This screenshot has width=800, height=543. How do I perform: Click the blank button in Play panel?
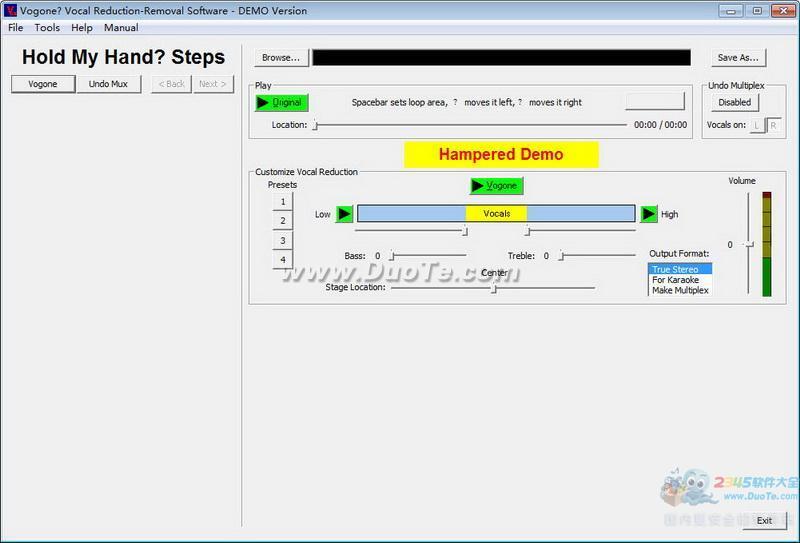pyautogui.click(x=655, y=101)
